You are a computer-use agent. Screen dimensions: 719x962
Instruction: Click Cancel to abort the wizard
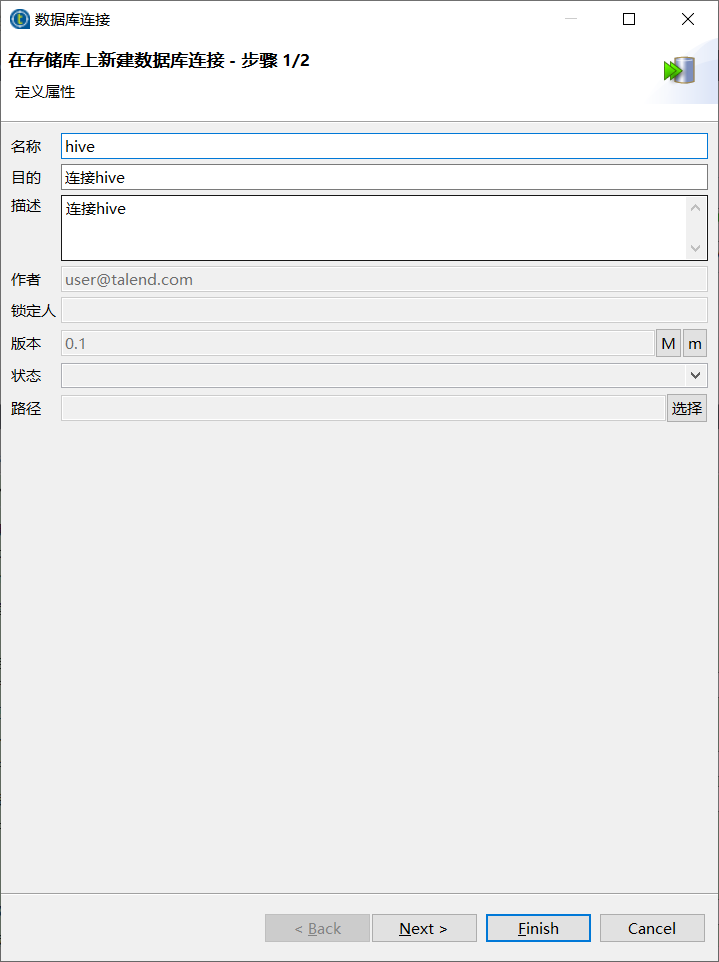pos(652,928)
